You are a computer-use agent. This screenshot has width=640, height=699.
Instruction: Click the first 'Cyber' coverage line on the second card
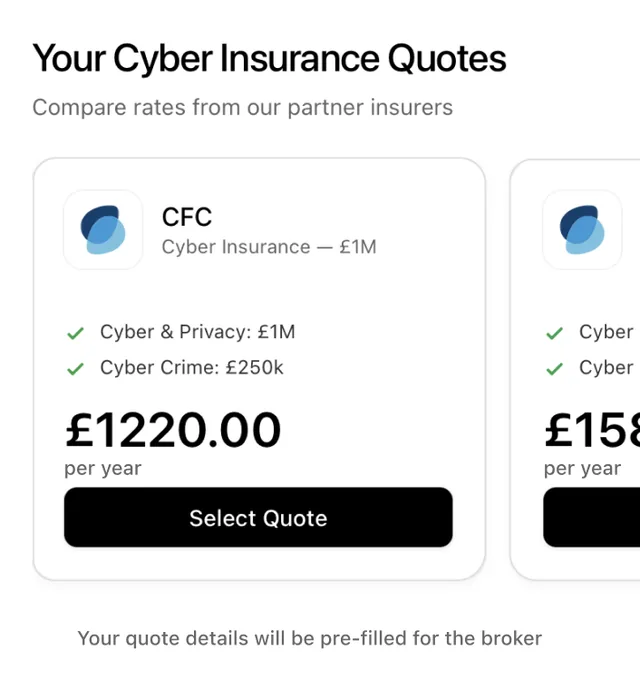point(606,332)
